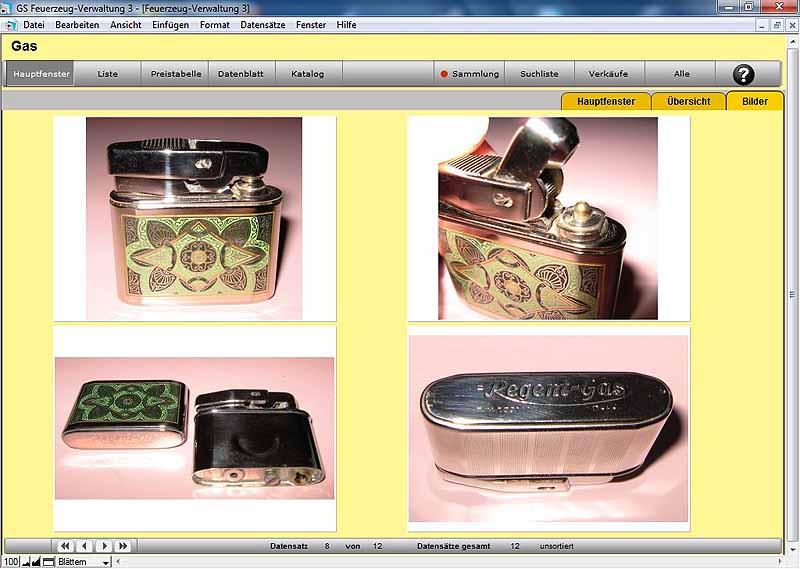The height and width of the screenshot is (569, 800).
Task: Go to the previous record
Action: click(85, 546)
